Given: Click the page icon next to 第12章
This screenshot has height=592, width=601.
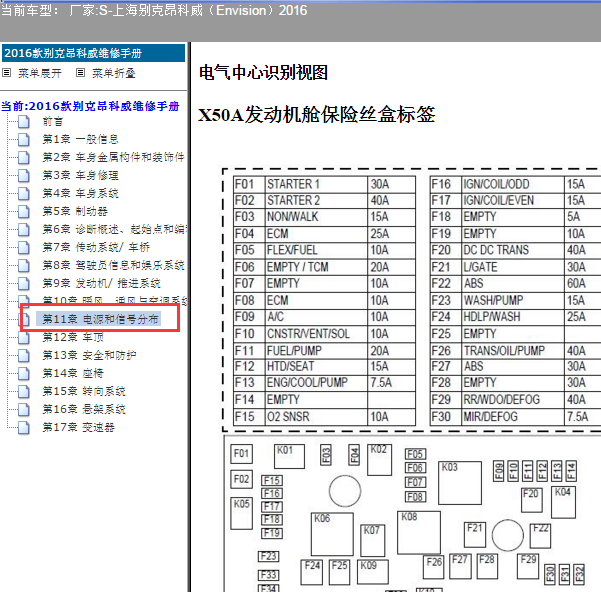Looking at the screenshot, I should point(24,337).
